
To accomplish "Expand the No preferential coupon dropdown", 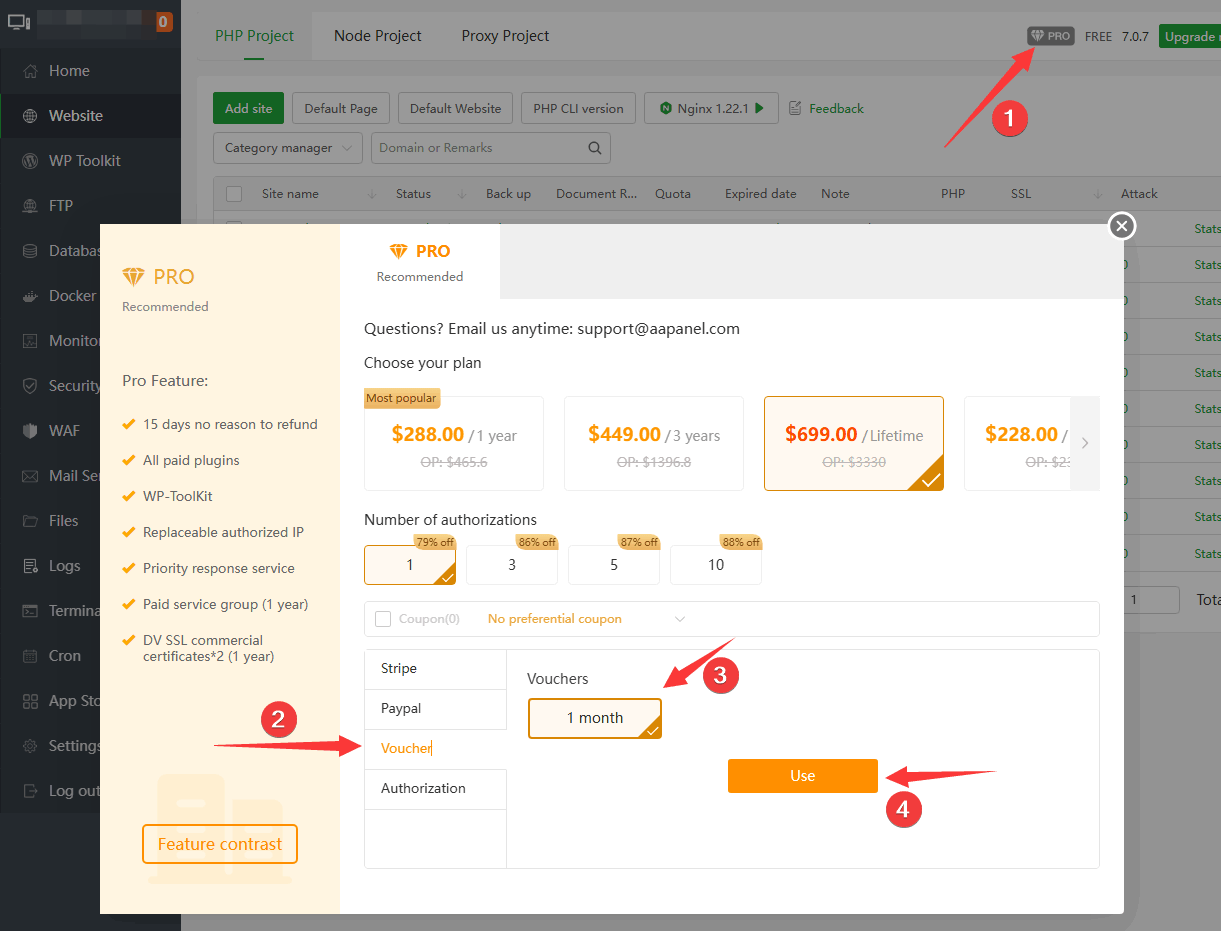I will 586,619.
